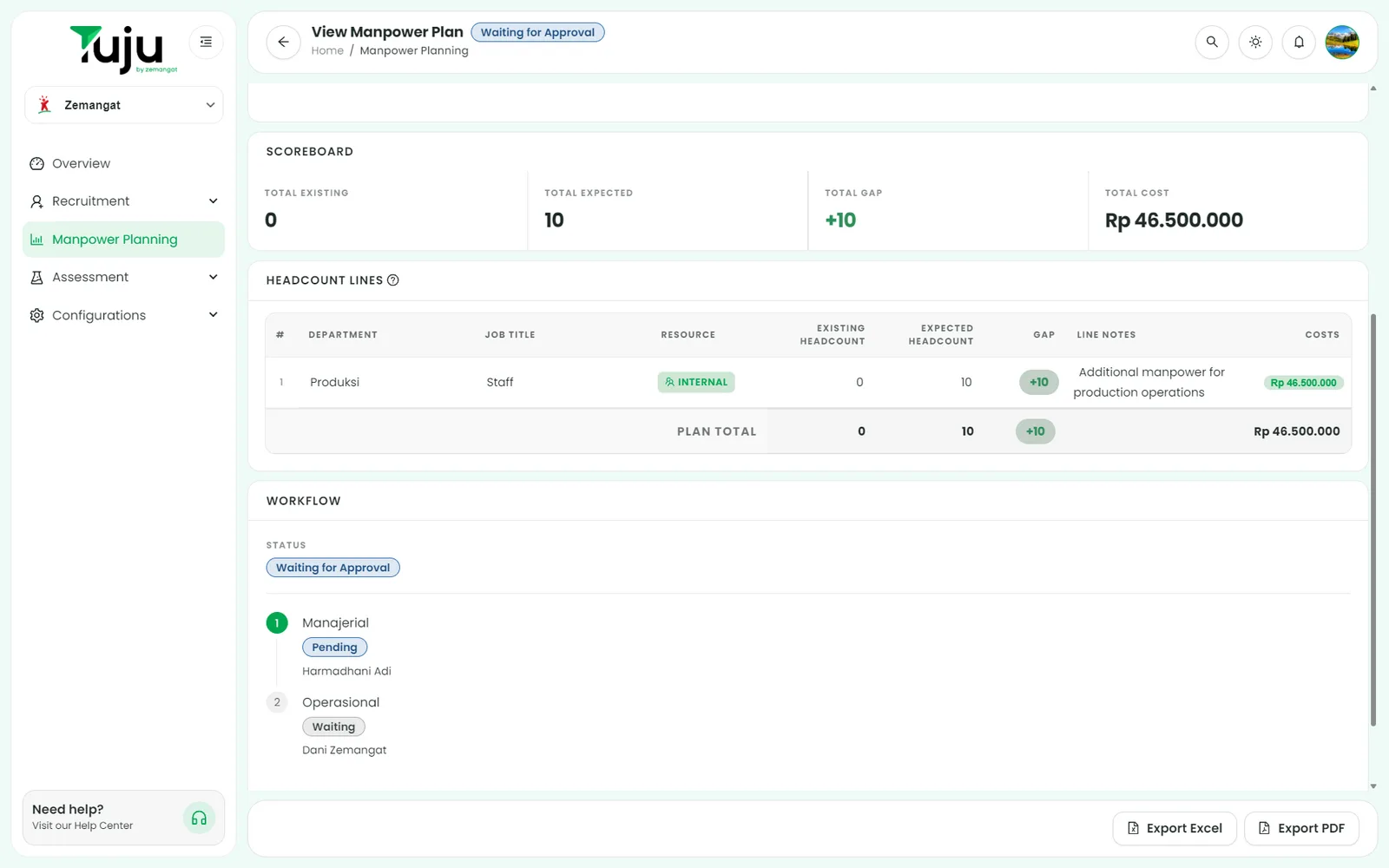Collapse the sidebar menu icon
The width and height of the screenshot is (1389, 868).
[x=206, y=42]
